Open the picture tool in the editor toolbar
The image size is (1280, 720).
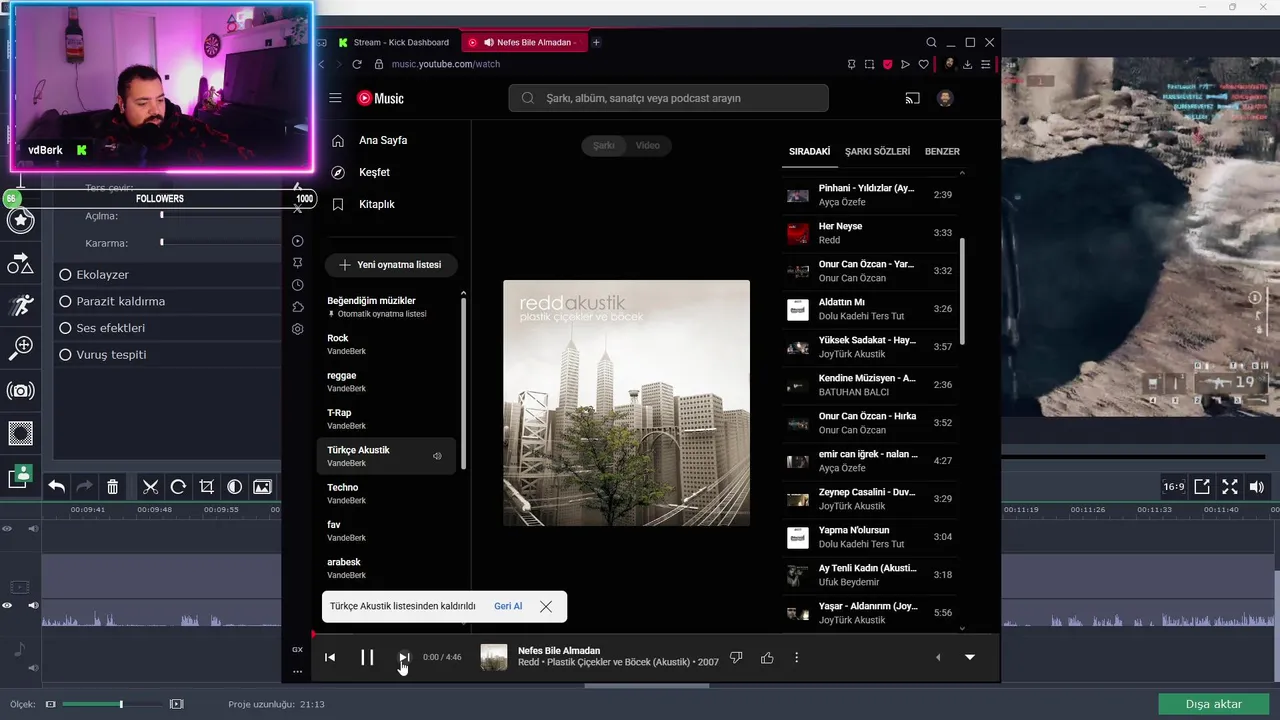(x=262, y=486)
